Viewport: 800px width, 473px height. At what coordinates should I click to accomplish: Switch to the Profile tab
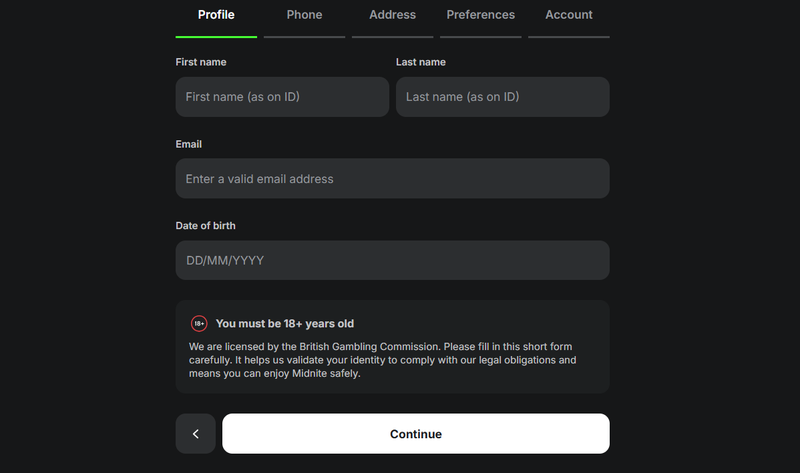click(216, 15)
